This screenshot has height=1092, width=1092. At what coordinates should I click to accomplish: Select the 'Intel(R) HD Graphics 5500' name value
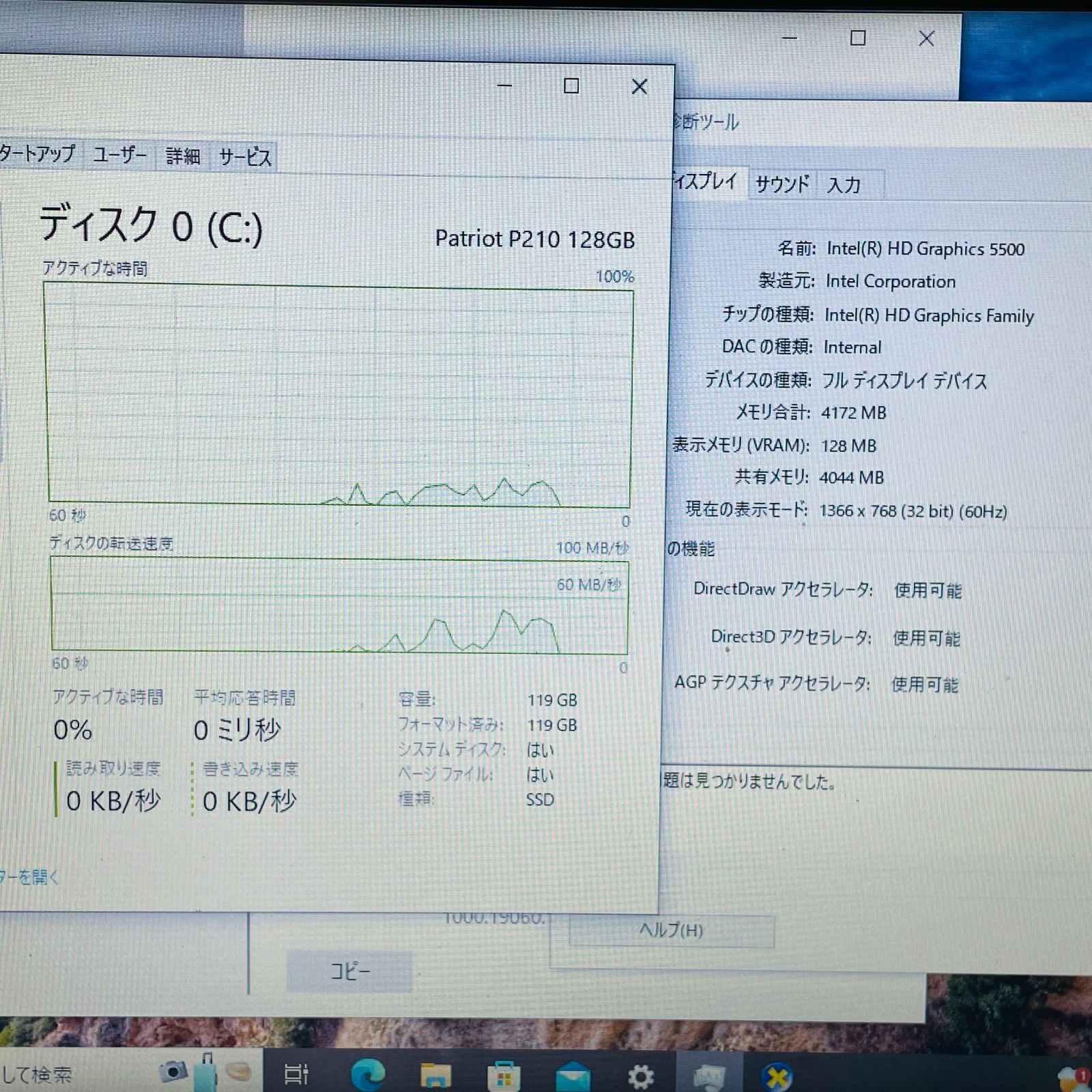click(x=925, y=249)
